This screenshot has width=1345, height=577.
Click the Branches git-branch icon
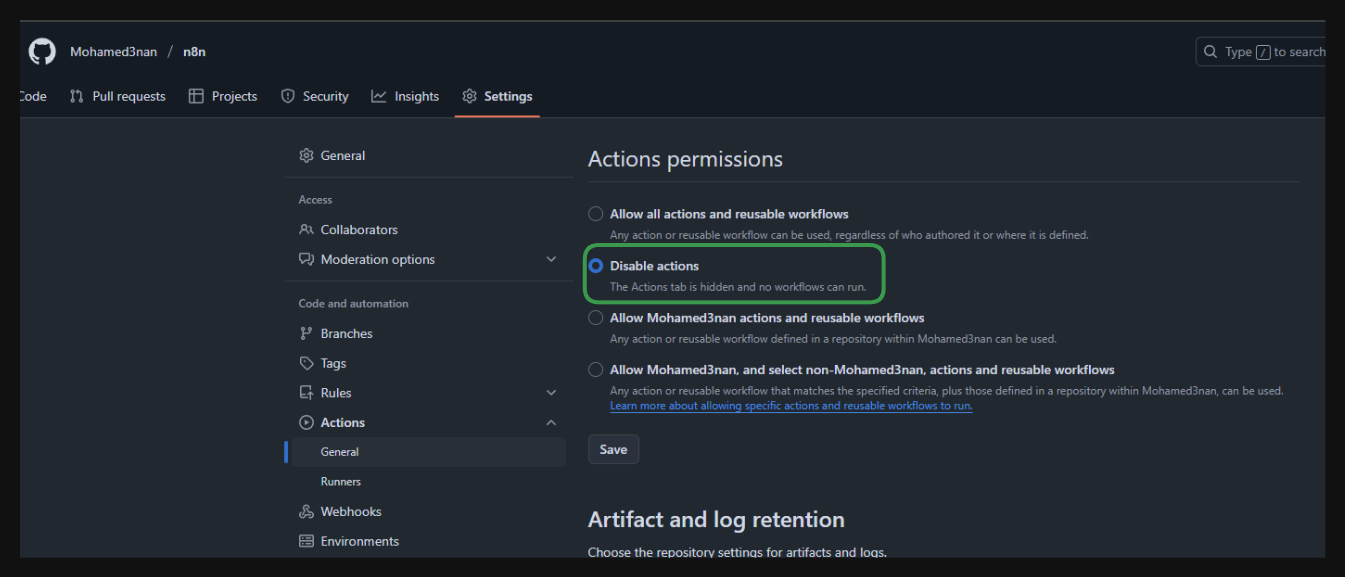306,333
